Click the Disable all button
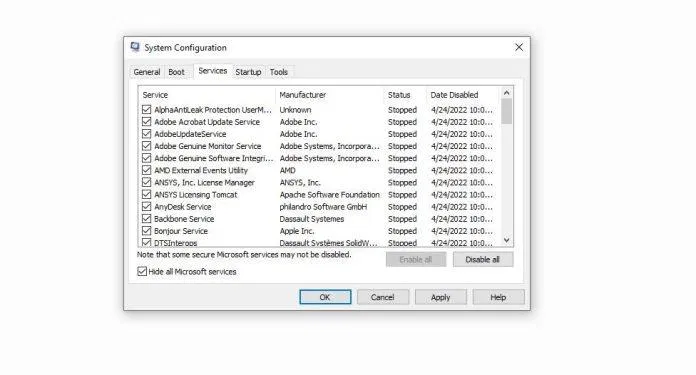696x375 pixels. click(482, 260)
